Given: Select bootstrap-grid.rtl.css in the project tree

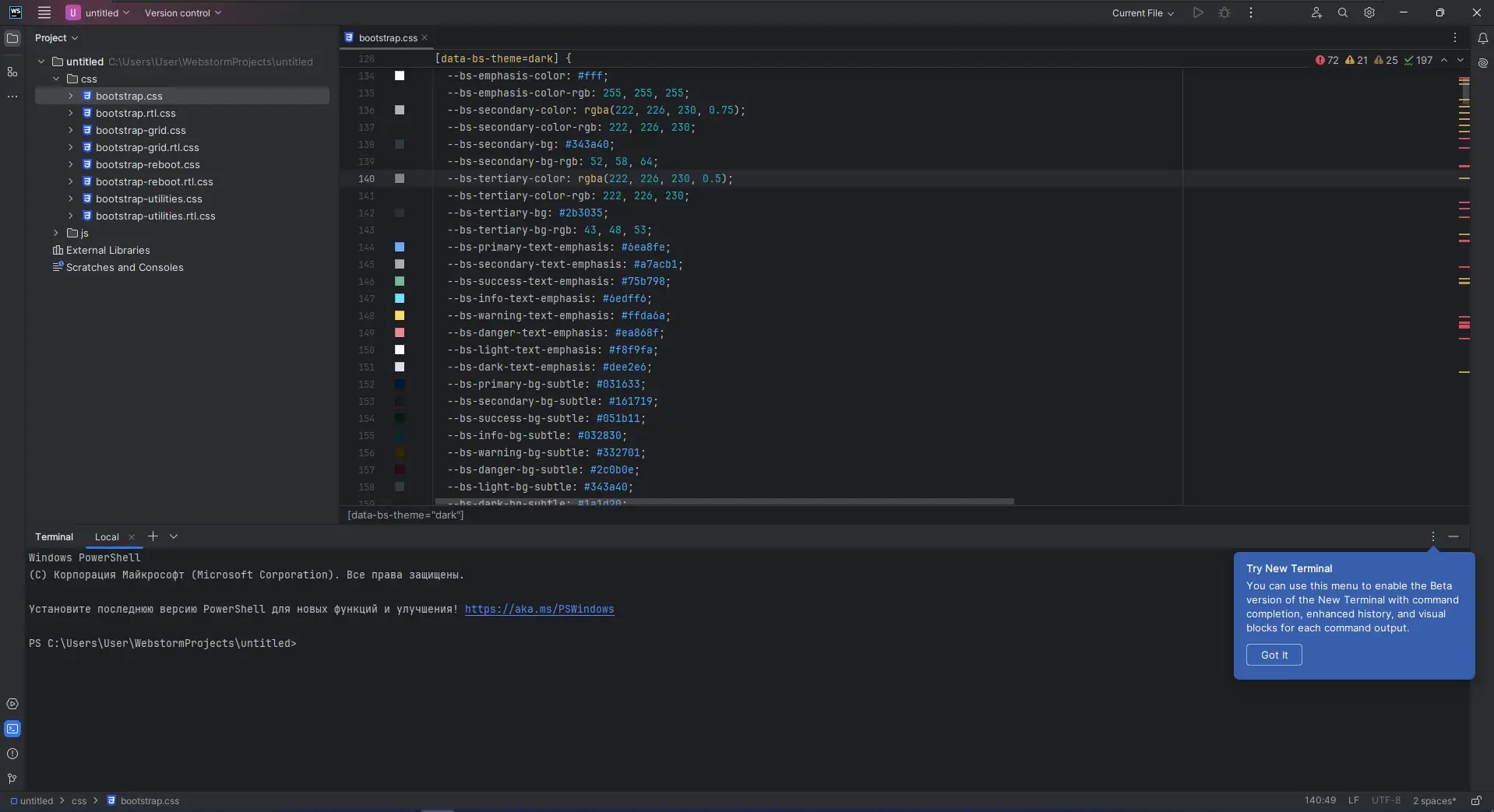Looking at the screenshot, I should [x=147, y=147].
